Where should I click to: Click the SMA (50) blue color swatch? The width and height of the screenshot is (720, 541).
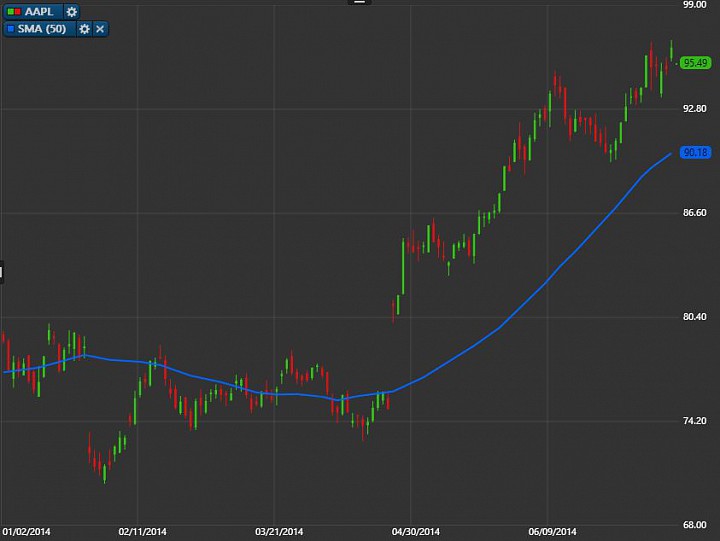11,29
